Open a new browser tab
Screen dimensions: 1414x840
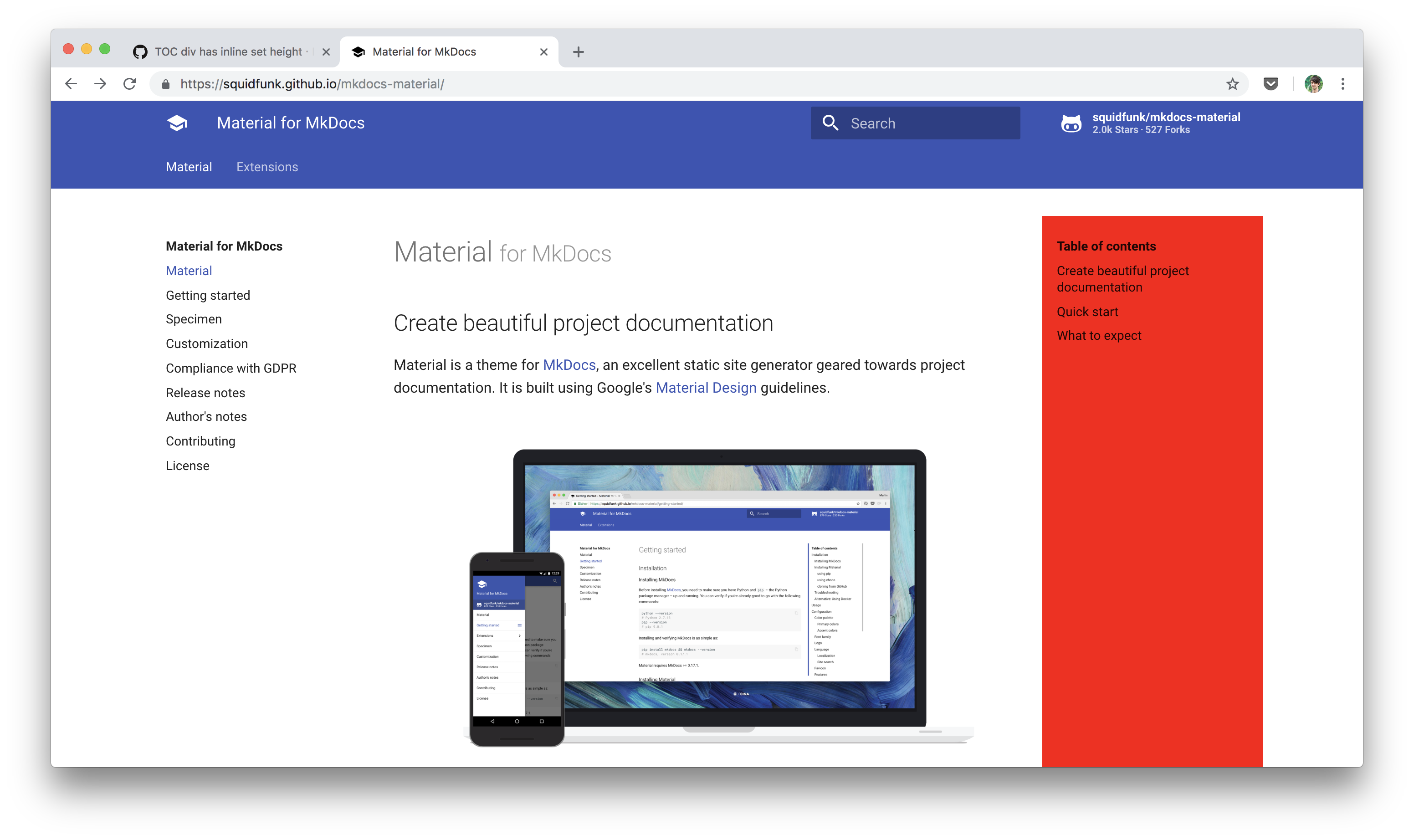click(x=578, y=52)
